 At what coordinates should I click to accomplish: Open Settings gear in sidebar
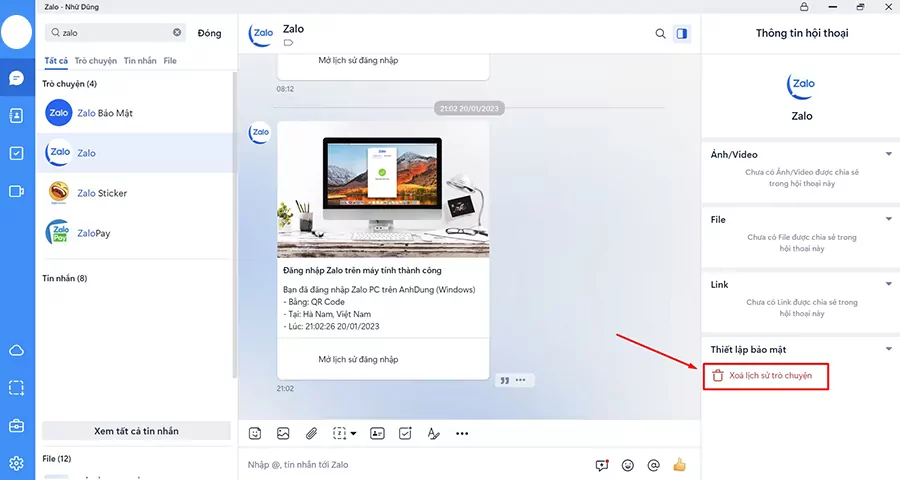pos(17,463)
